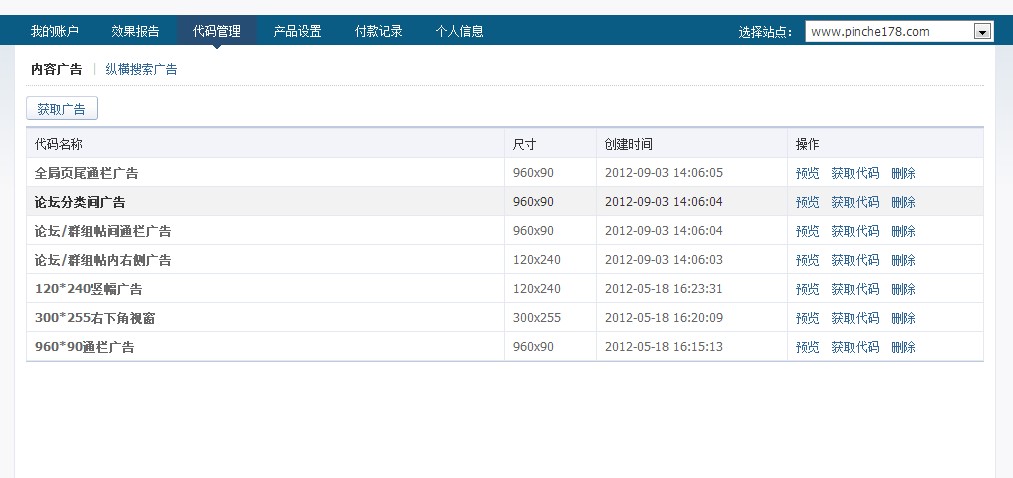This screenshot has height=478, width=1013.
Task: Click the 获取广告 button
Action: click(61, 109)
